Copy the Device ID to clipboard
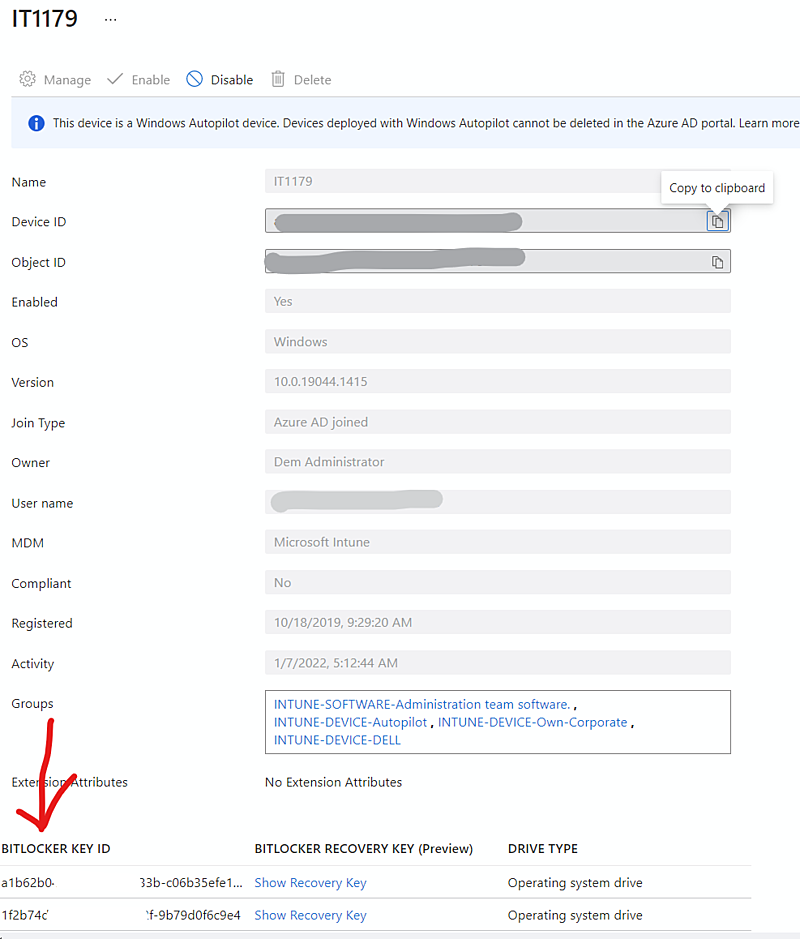 [717, 220]
